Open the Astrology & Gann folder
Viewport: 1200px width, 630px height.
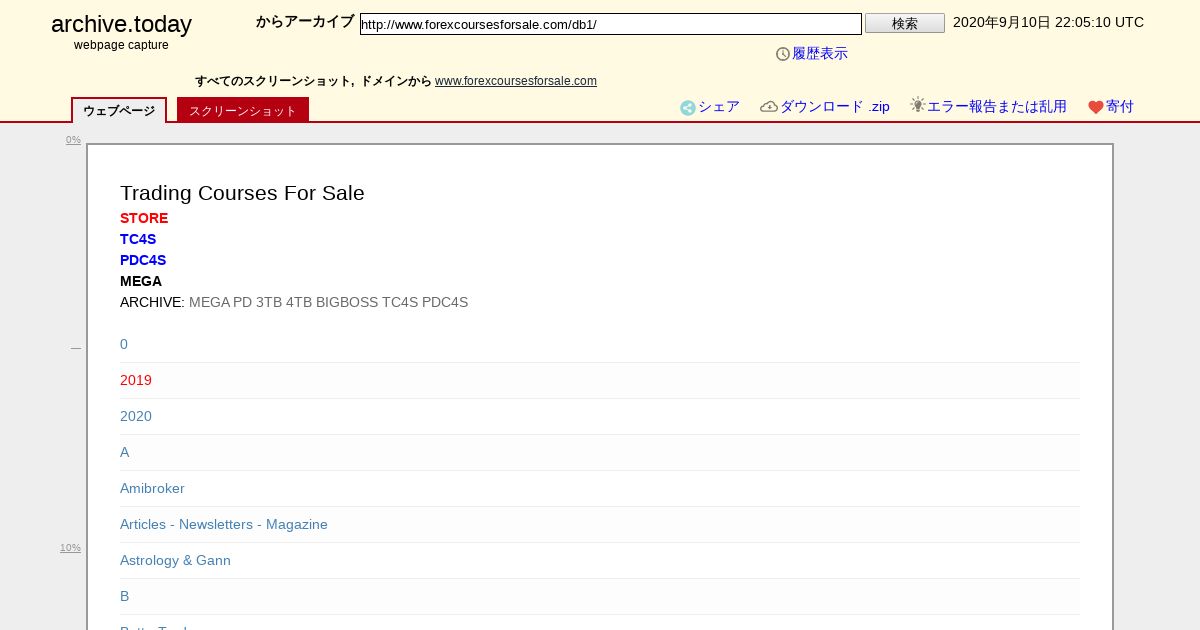[x=175, y=560]
